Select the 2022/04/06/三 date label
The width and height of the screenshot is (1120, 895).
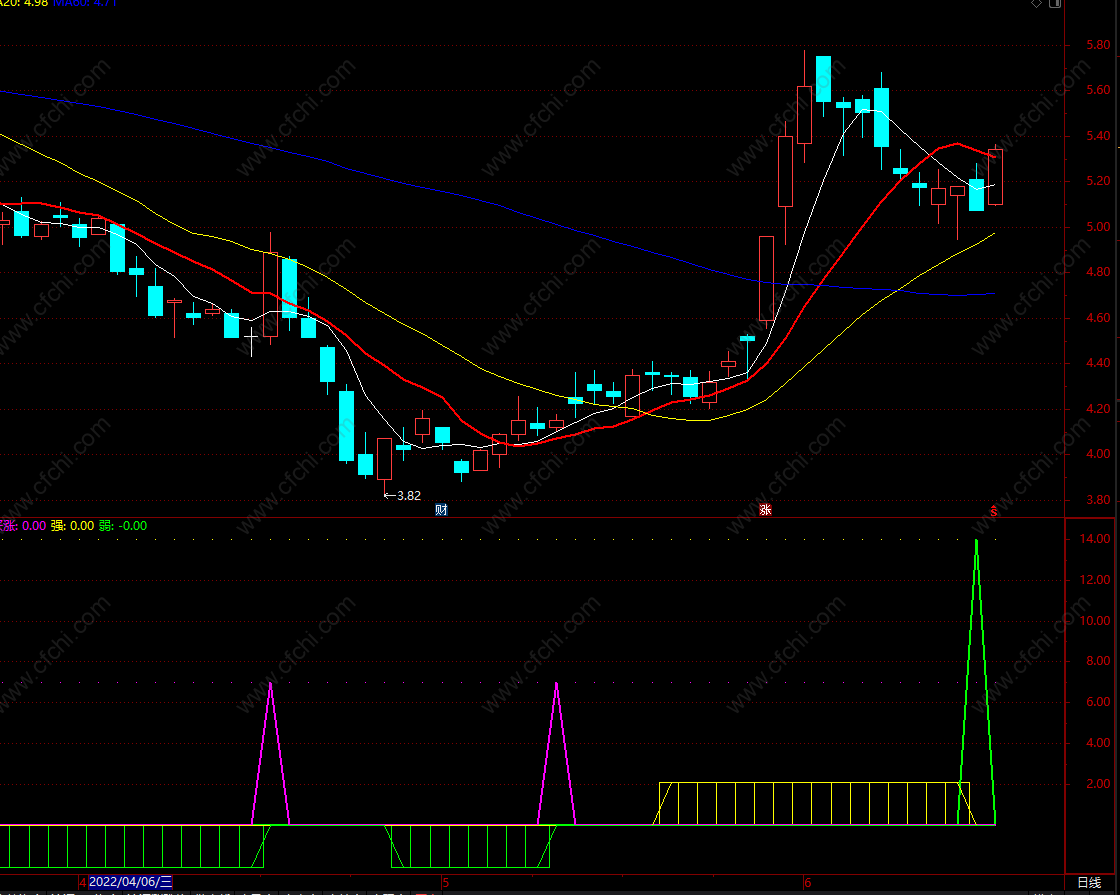coord(131,882)
